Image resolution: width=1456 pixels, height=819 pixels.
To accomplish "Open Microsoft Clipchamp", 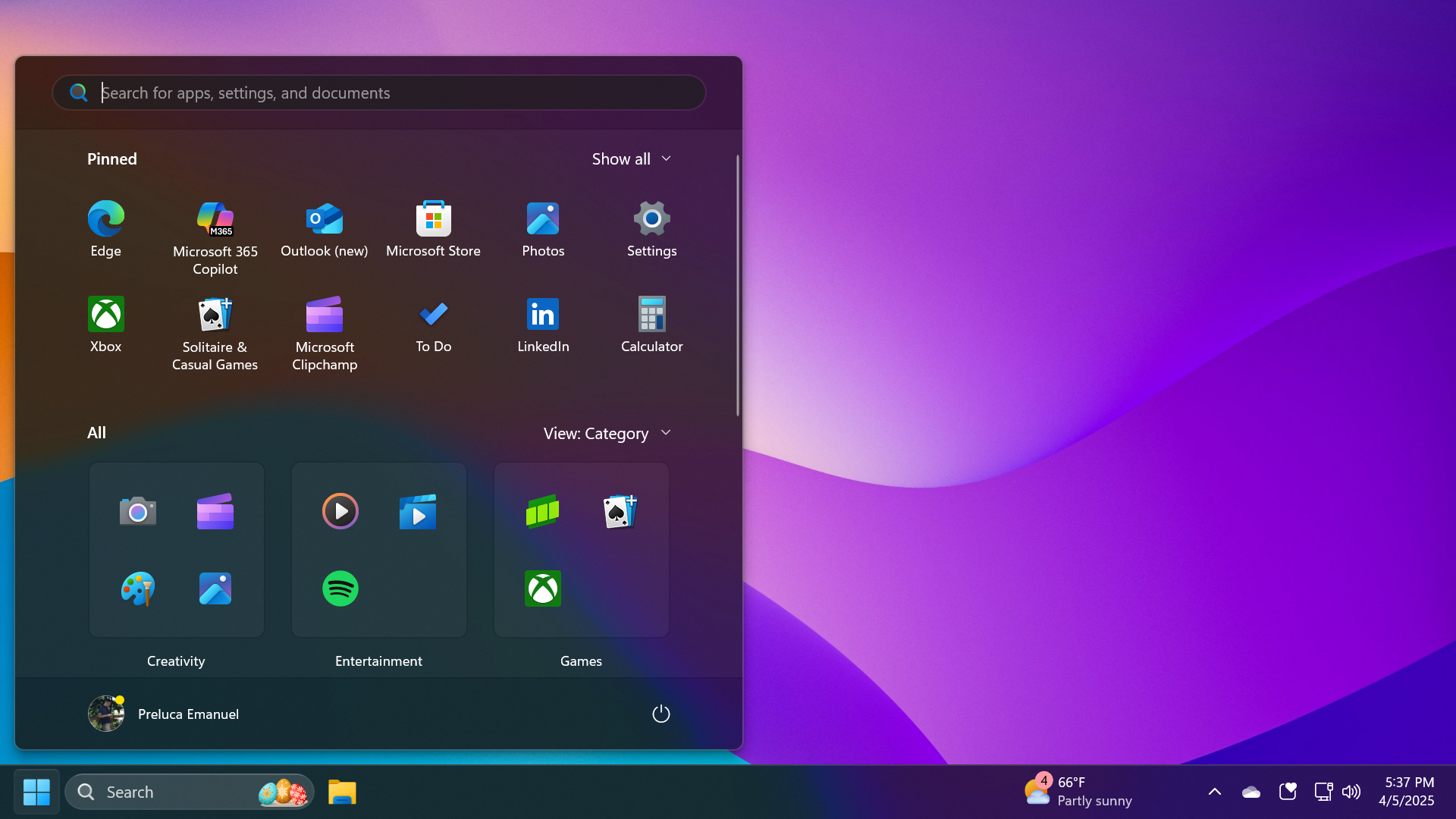I will tap(324, 324).
